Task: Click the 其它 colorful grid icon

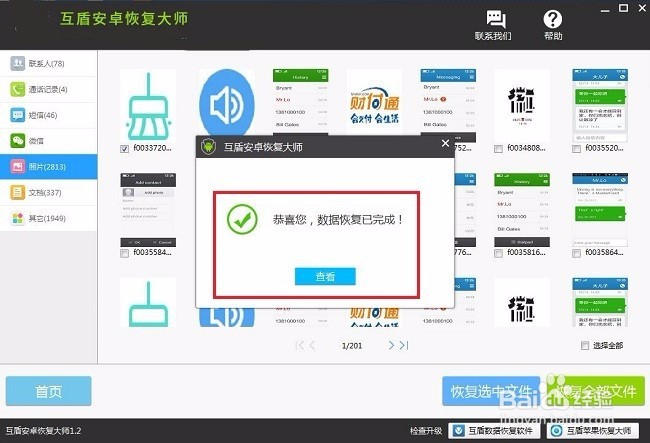Action: (x=17, y=218)
